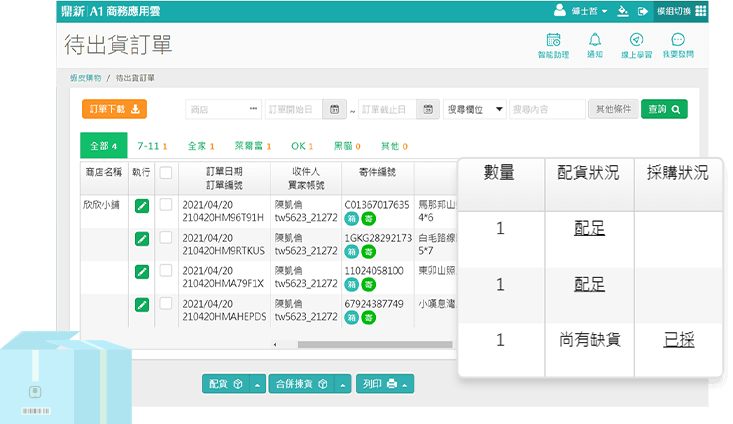
Task: Click edit pencil for order 210420HM96T91H
Action: click(141, 206)
